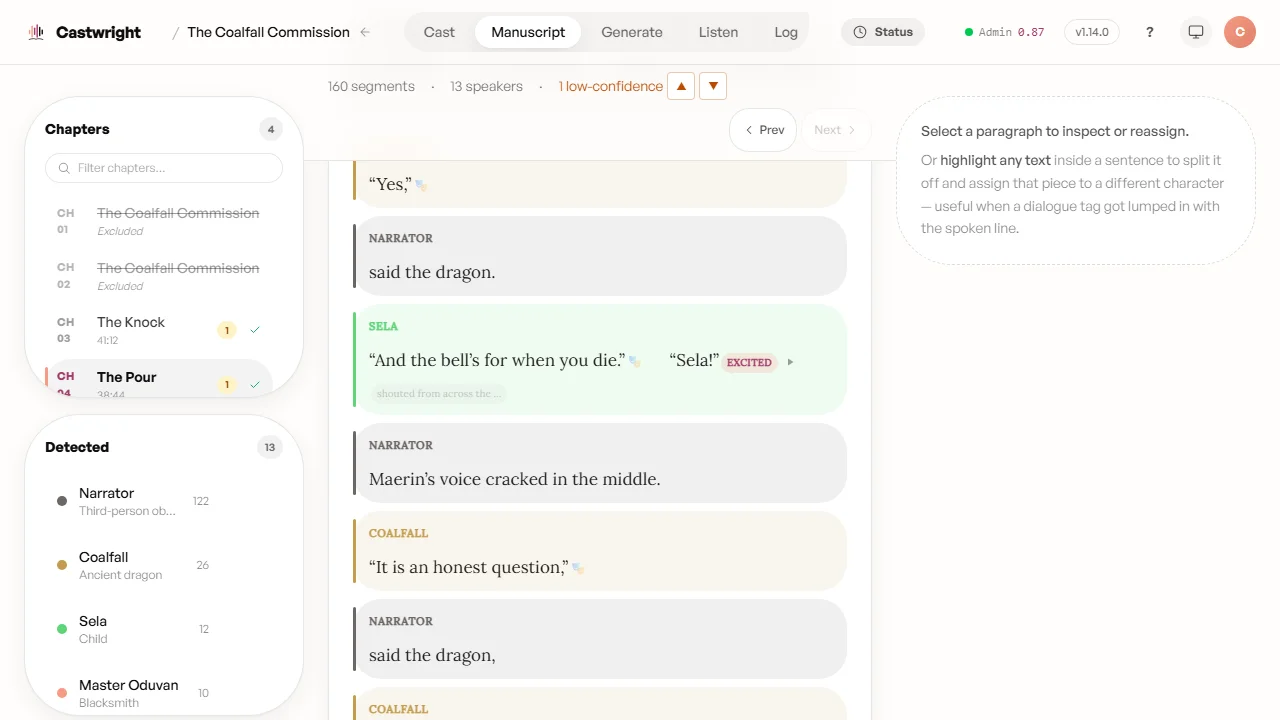Image resolution: width=1280 pixels, height=720 pixels.
Task: Select Master Oduvan in Detected list
Action: point(136,693)
